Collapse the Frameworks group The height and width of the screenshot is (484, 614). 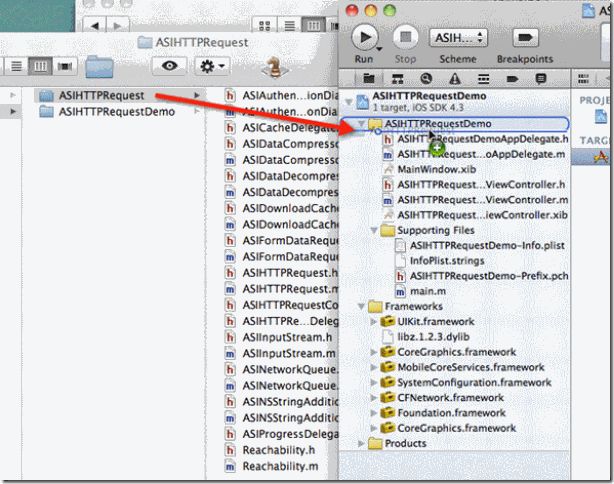pyautogui.click(x=362, y=306)
